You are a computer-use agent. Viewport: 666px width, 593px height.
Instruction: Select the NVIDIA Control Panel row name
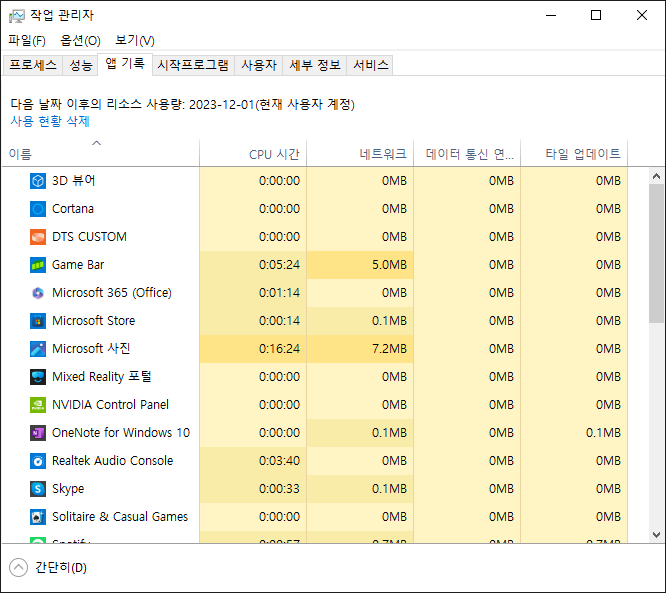(x=110, y=405)
